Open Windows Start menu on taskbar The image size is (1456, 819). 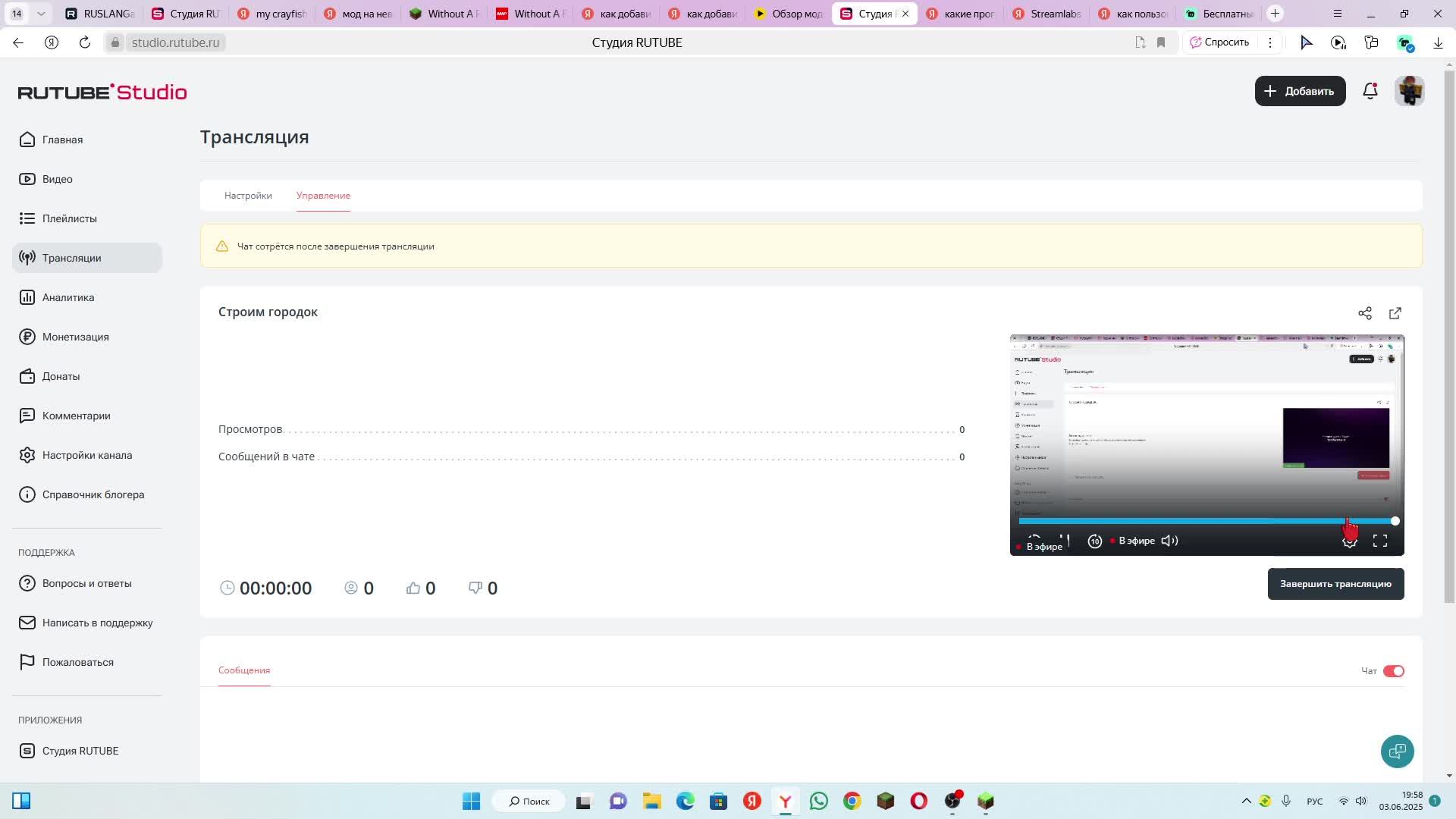(471, 801)
